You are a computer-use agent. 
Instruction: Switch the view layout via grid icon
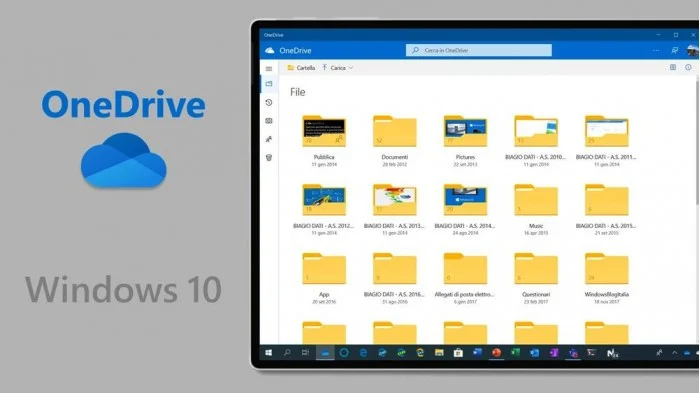tap(673, 67)
